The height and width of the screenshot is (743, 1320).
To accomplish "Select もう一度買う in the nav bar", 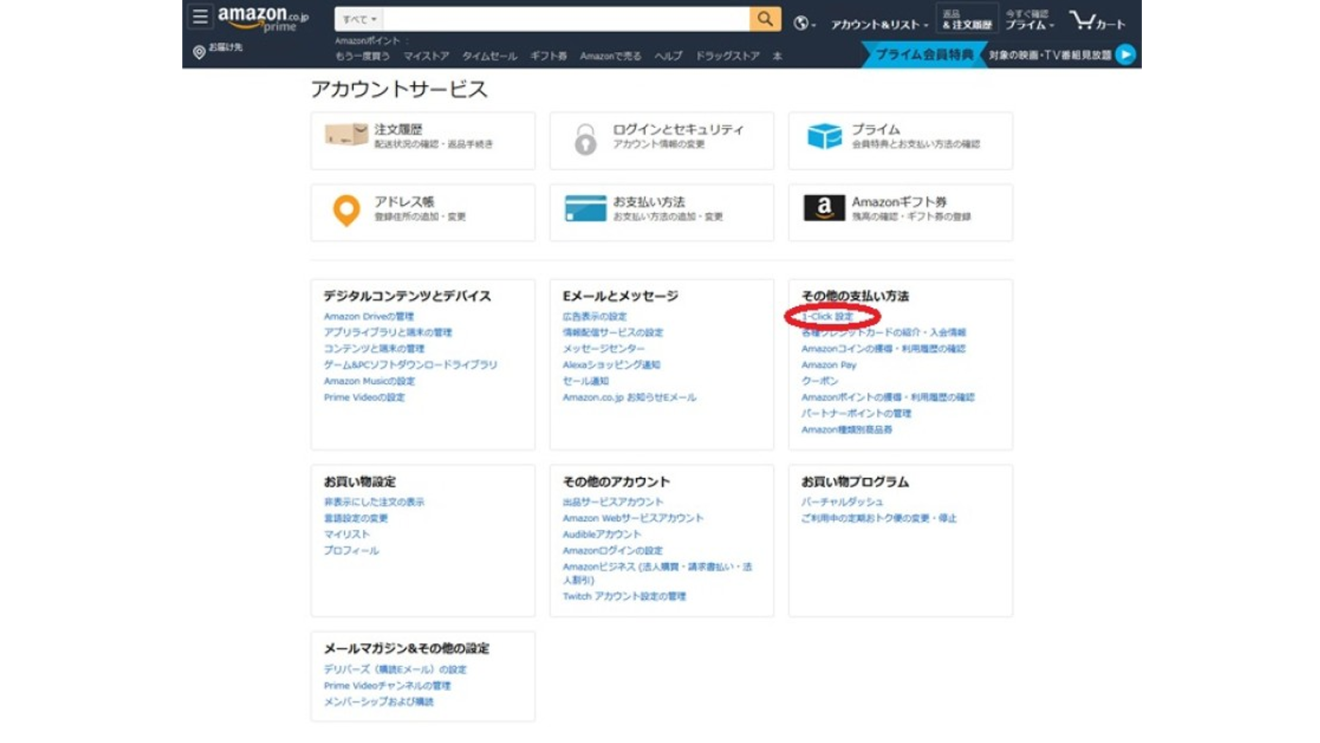I will [x=362, y=57].
